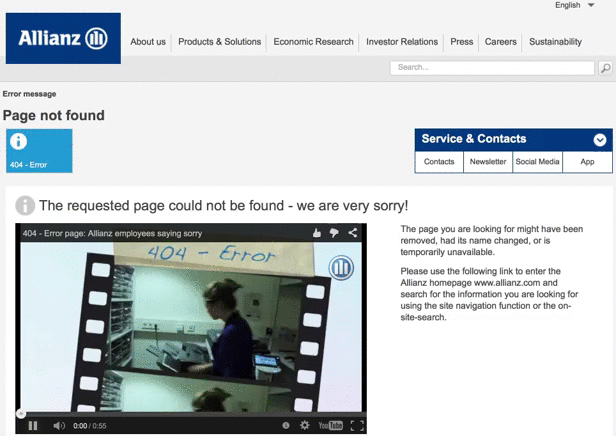The height and width of the screenshot is (436, 616).
Task: Open the Economic Research menu
Action: pos(314,42)
